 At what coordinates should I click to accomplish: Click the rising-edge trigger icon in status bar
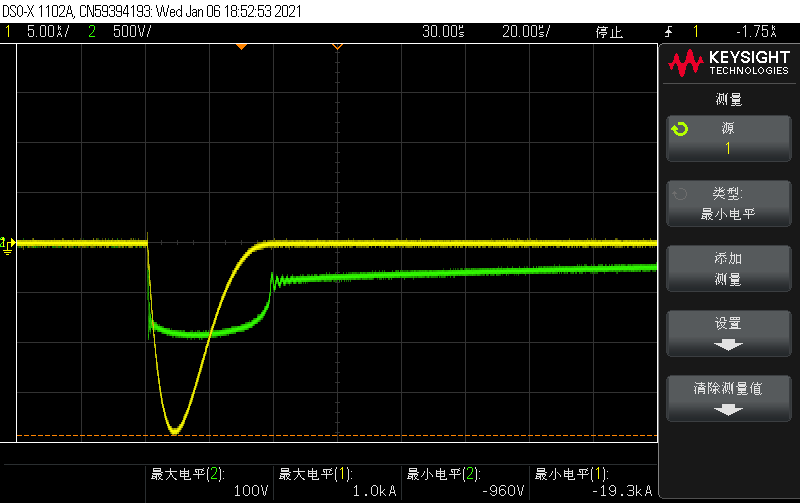coord(667,32)
